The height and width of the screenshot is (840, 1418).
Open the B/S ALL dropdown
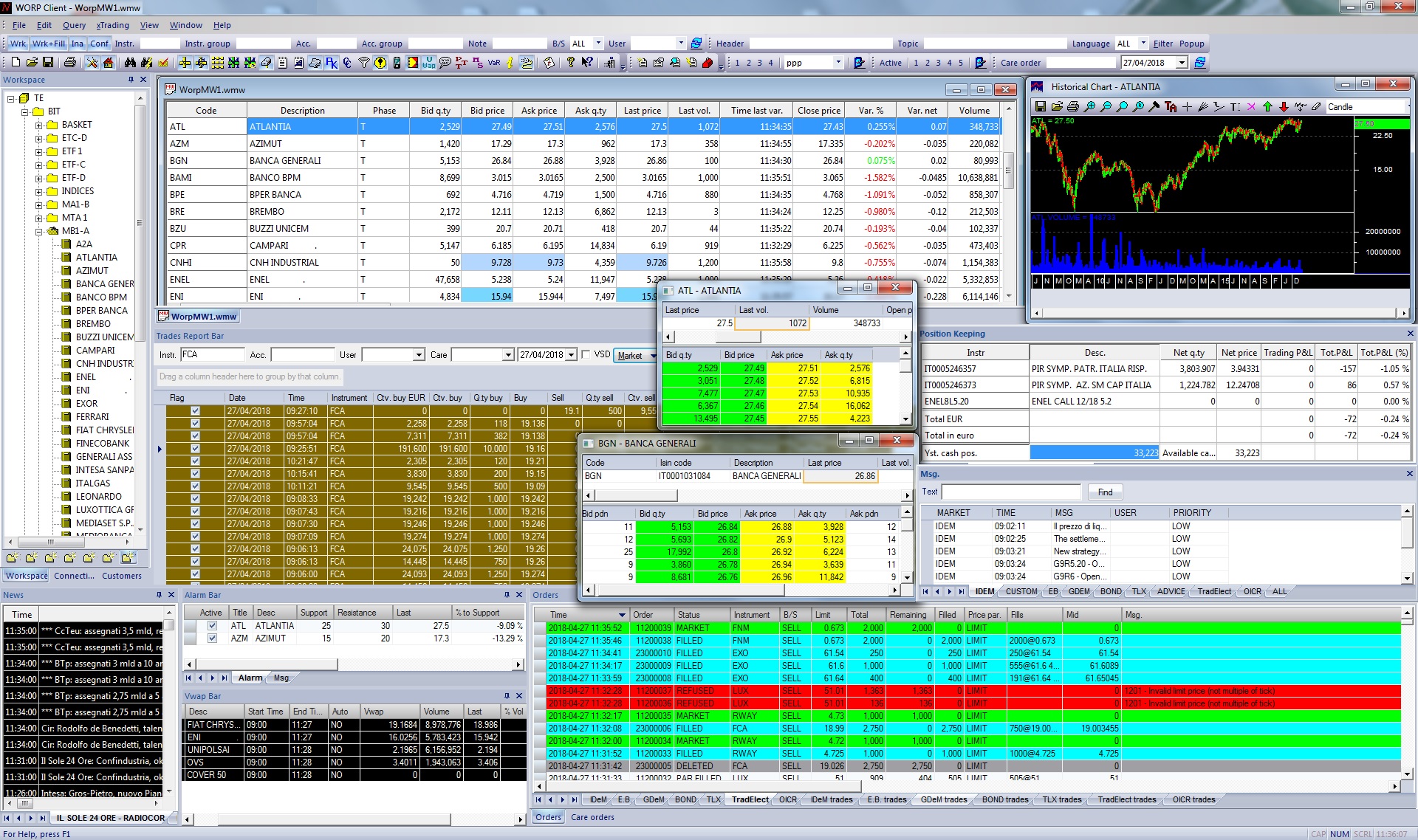(x=598, y=44)
